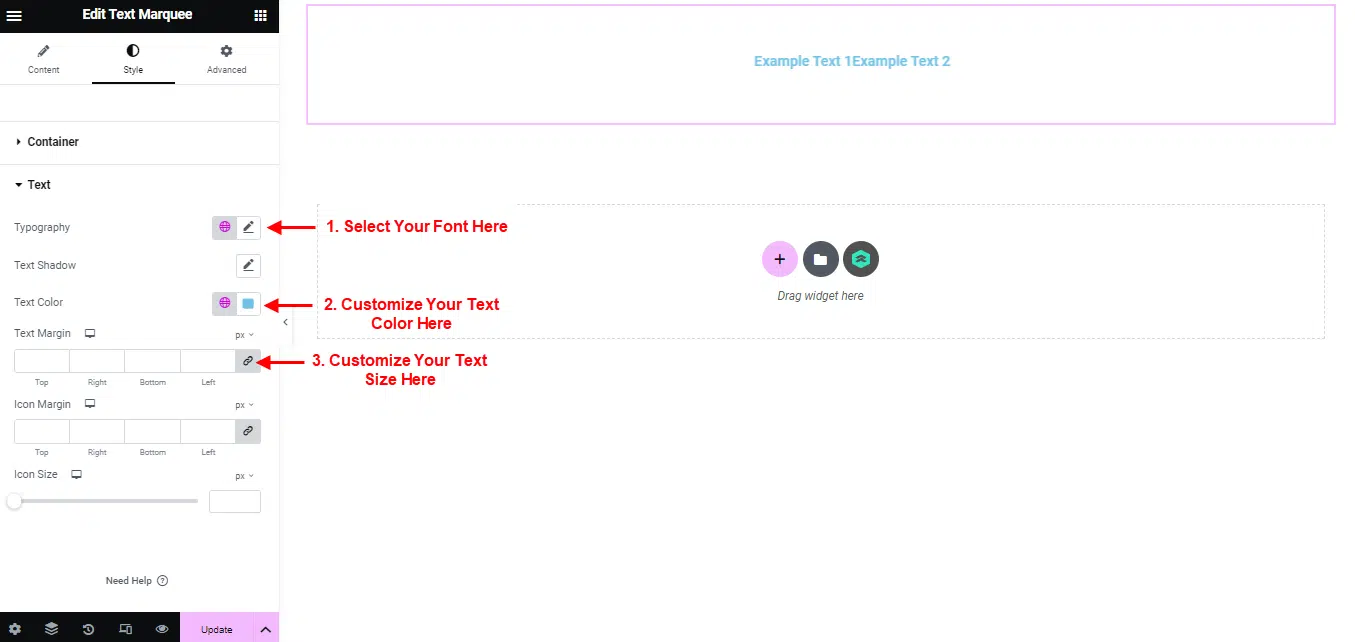
Task: Open the Icon Margin px unit dropdown
Action: click(x=245, y=405)
